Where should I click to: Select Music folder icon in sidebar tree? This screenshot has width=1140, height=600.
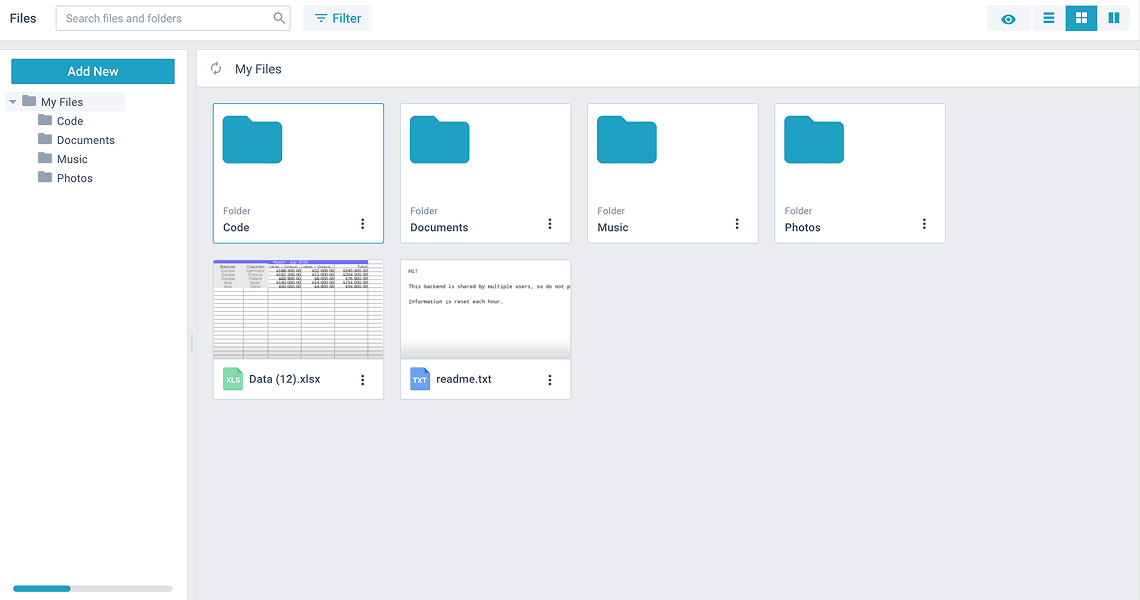click(45, 158)
